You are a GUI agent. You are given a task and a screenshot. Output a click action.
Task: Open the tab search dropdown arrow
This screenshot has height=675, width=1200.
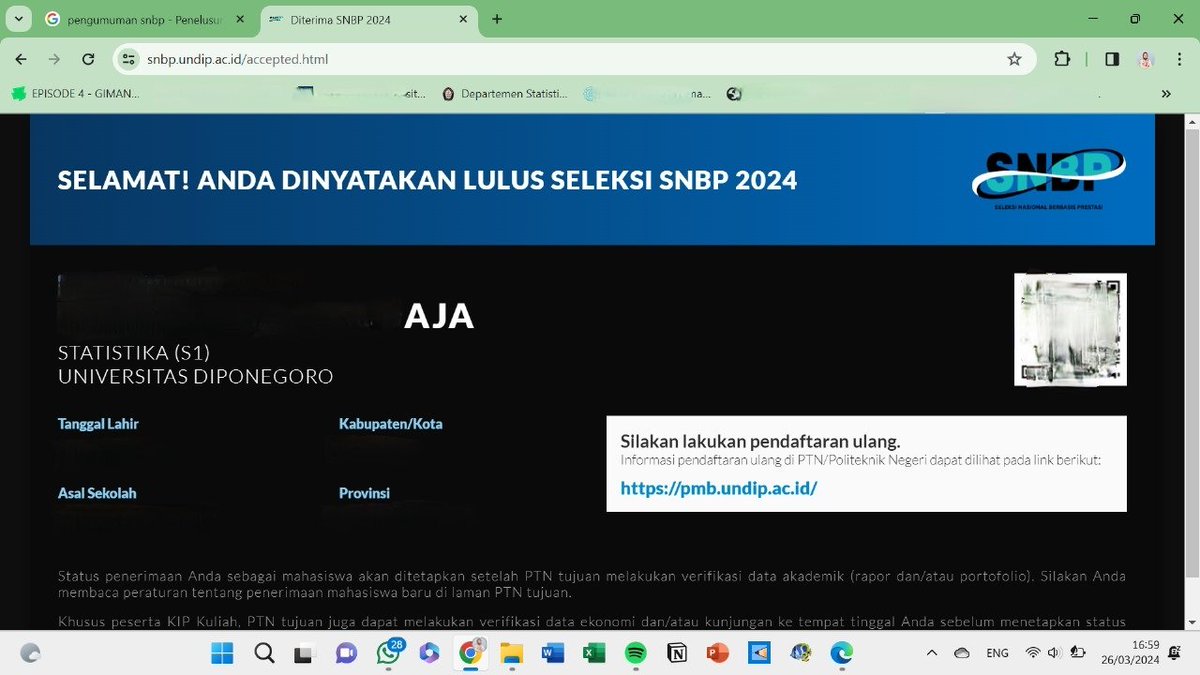20,19
